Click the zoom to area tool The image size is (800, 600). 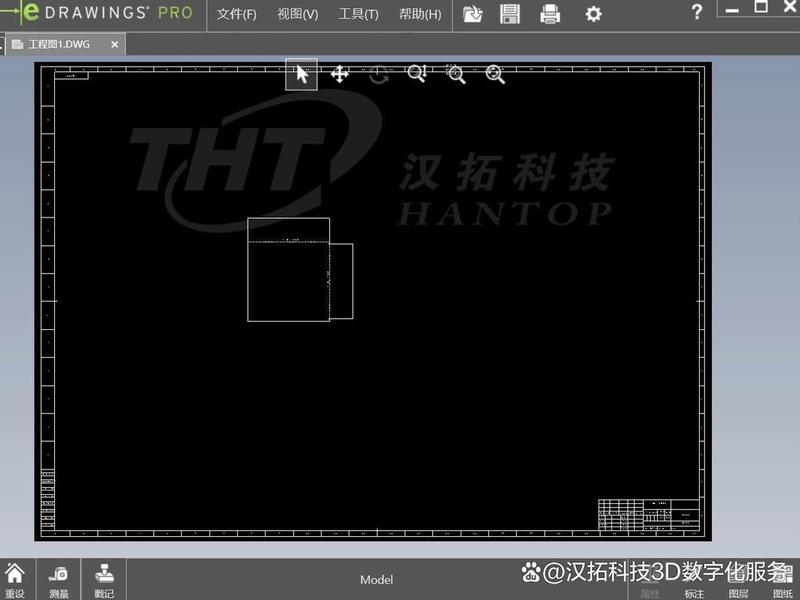pos(456,74)
